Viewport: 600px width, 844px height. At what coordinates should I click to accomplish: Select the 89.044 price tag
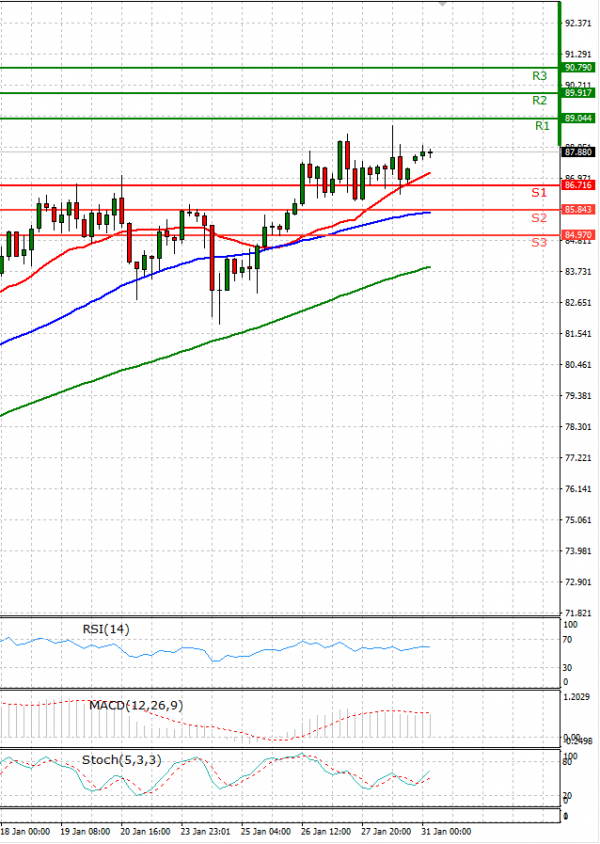point(578,118)
